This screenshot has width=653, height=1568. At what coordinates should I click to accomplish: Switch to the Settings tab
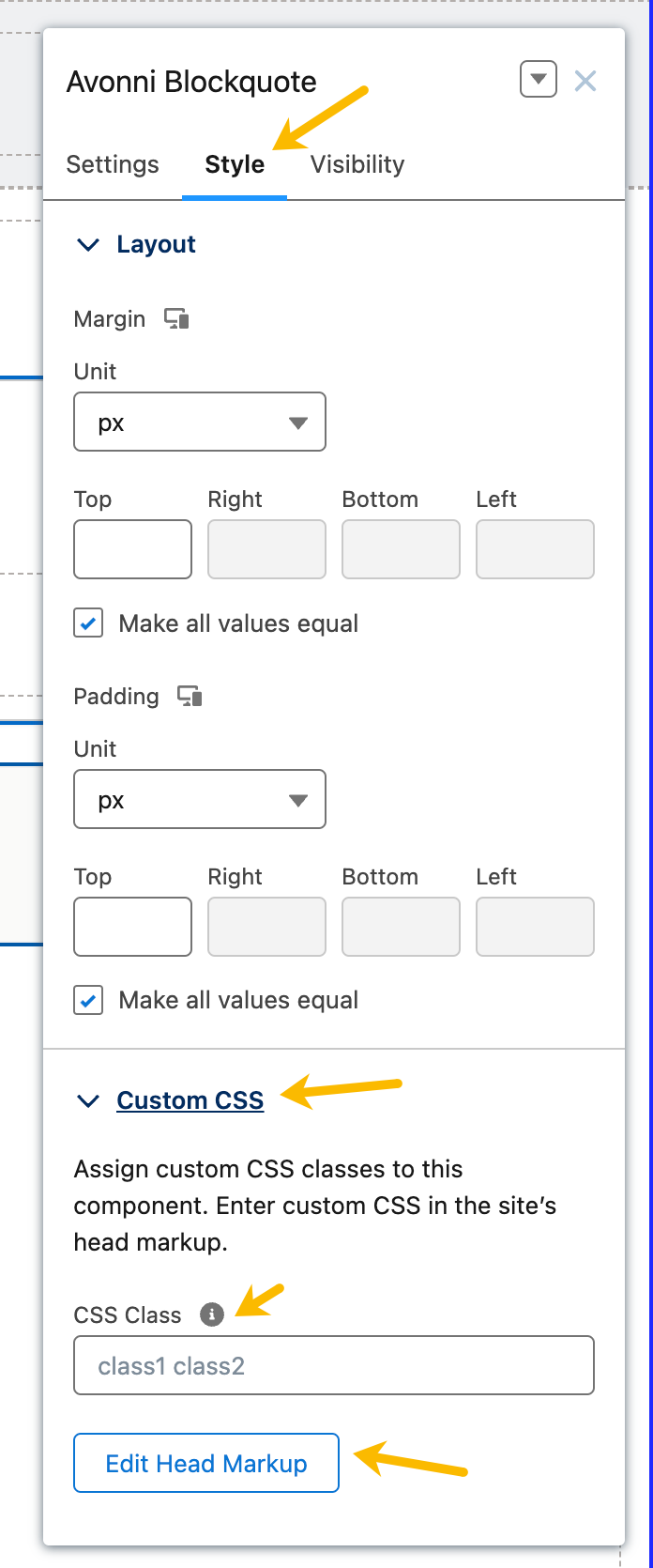click(113, 164)
